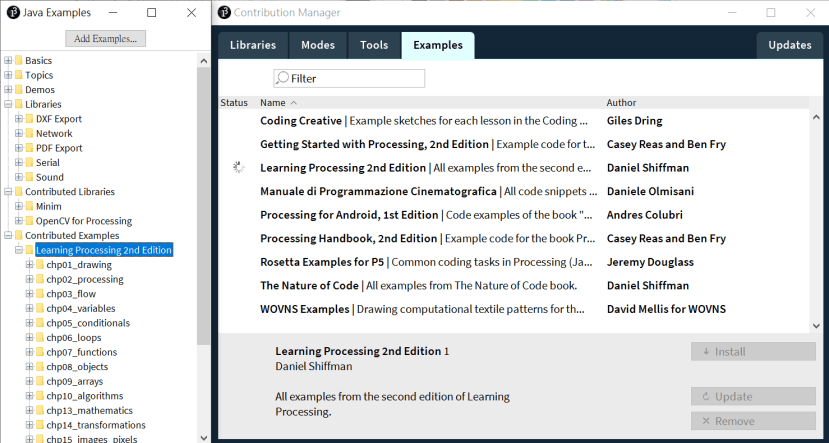
Task: Expand OpenCV for Processing node
Action: [19, 220]
